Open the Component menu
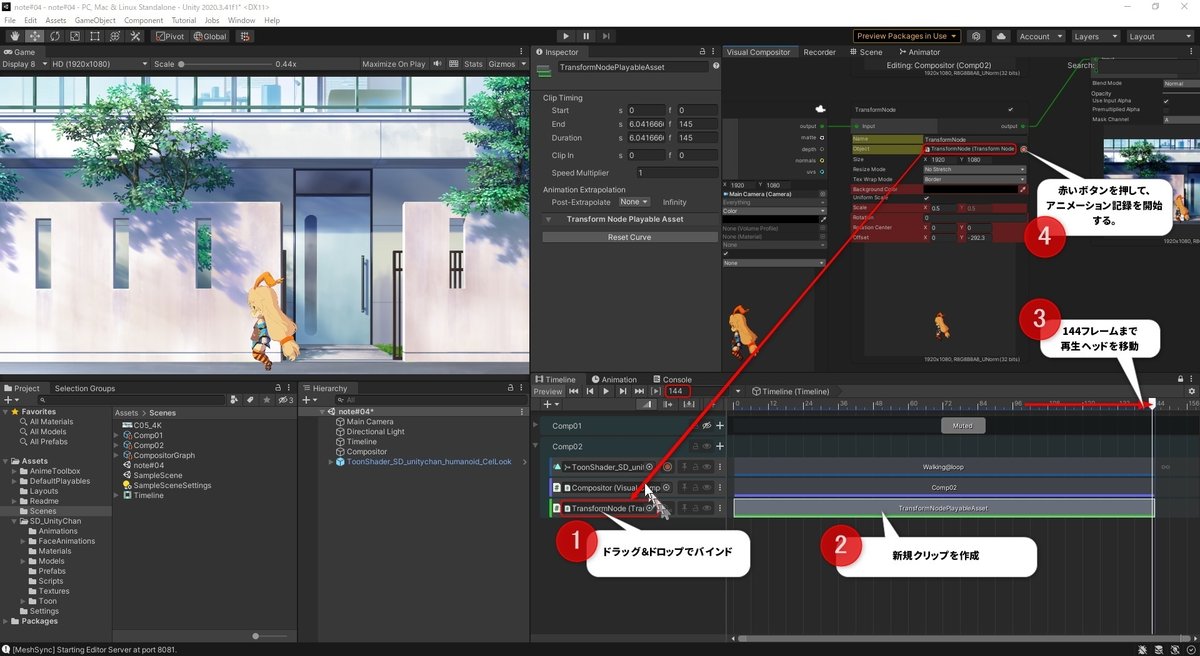This screenshot has height=656, width=1200. pos(144,20)
